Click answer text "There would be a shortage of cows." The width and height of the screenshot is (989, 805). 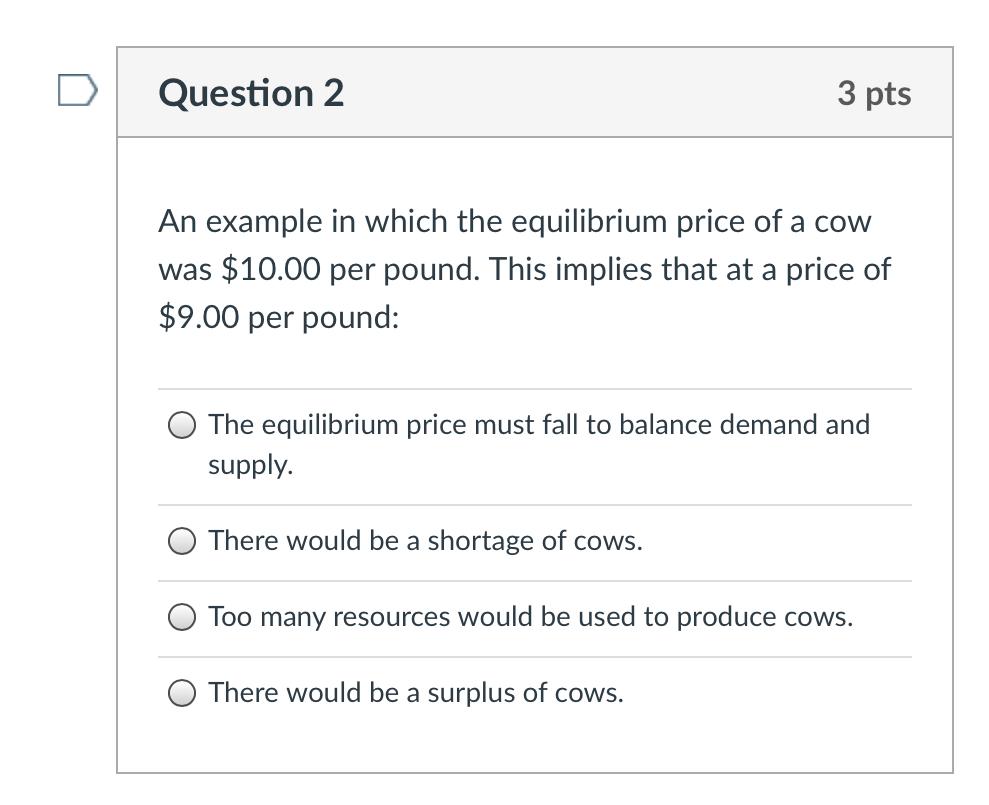(425, 541)
